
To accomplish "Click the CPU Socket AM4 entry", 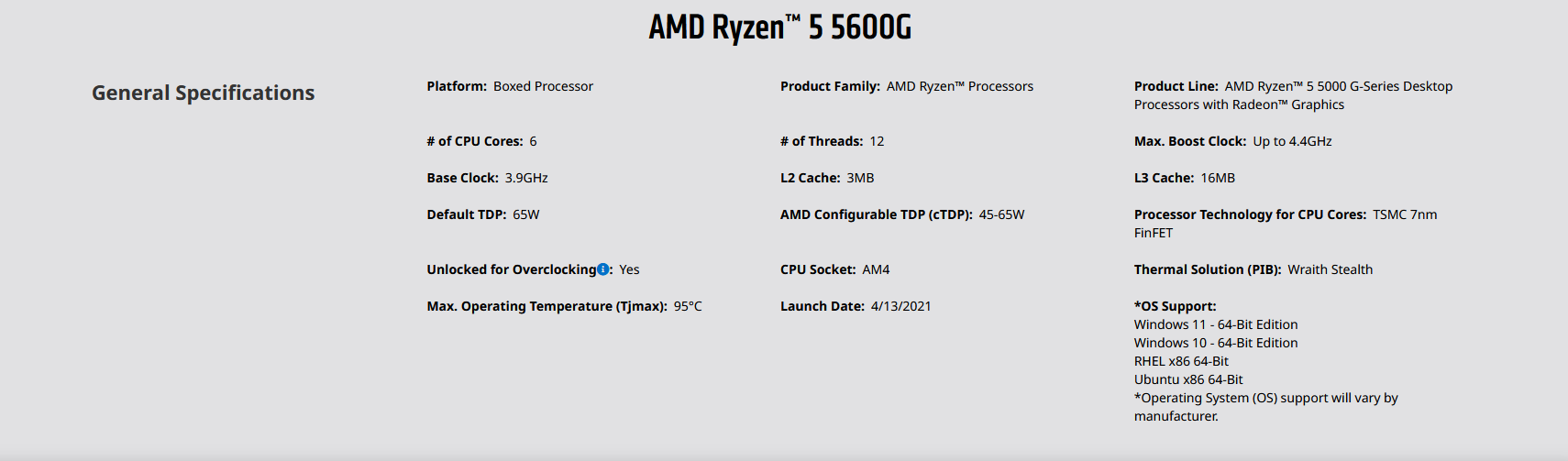I will 834,269.
